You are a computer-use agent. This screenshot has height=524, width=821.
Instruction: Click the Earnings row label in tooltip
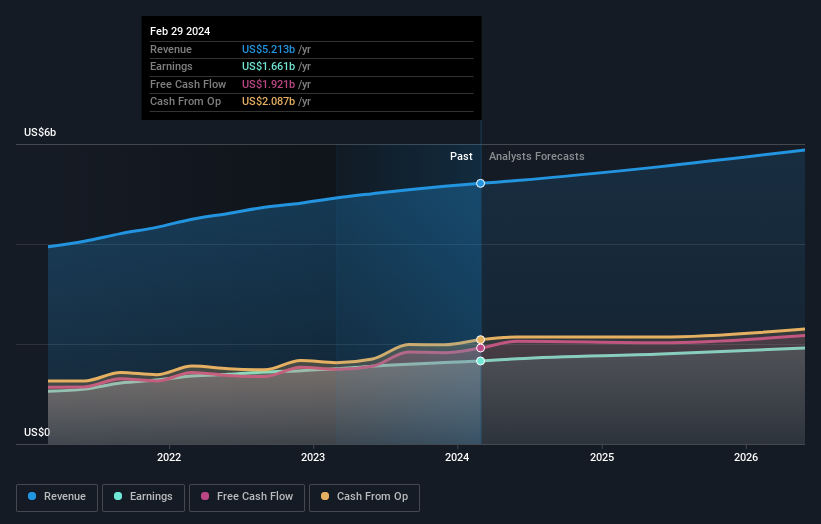[171, 66]
